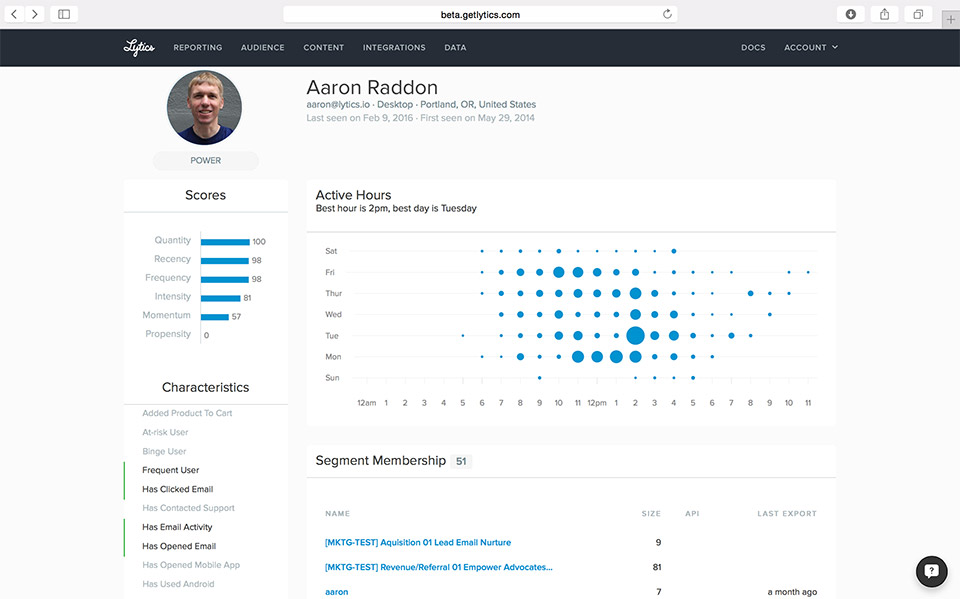960x599 pixels.
Task: Toggle the Safari sidebar icon
Action: click(64, 14)
